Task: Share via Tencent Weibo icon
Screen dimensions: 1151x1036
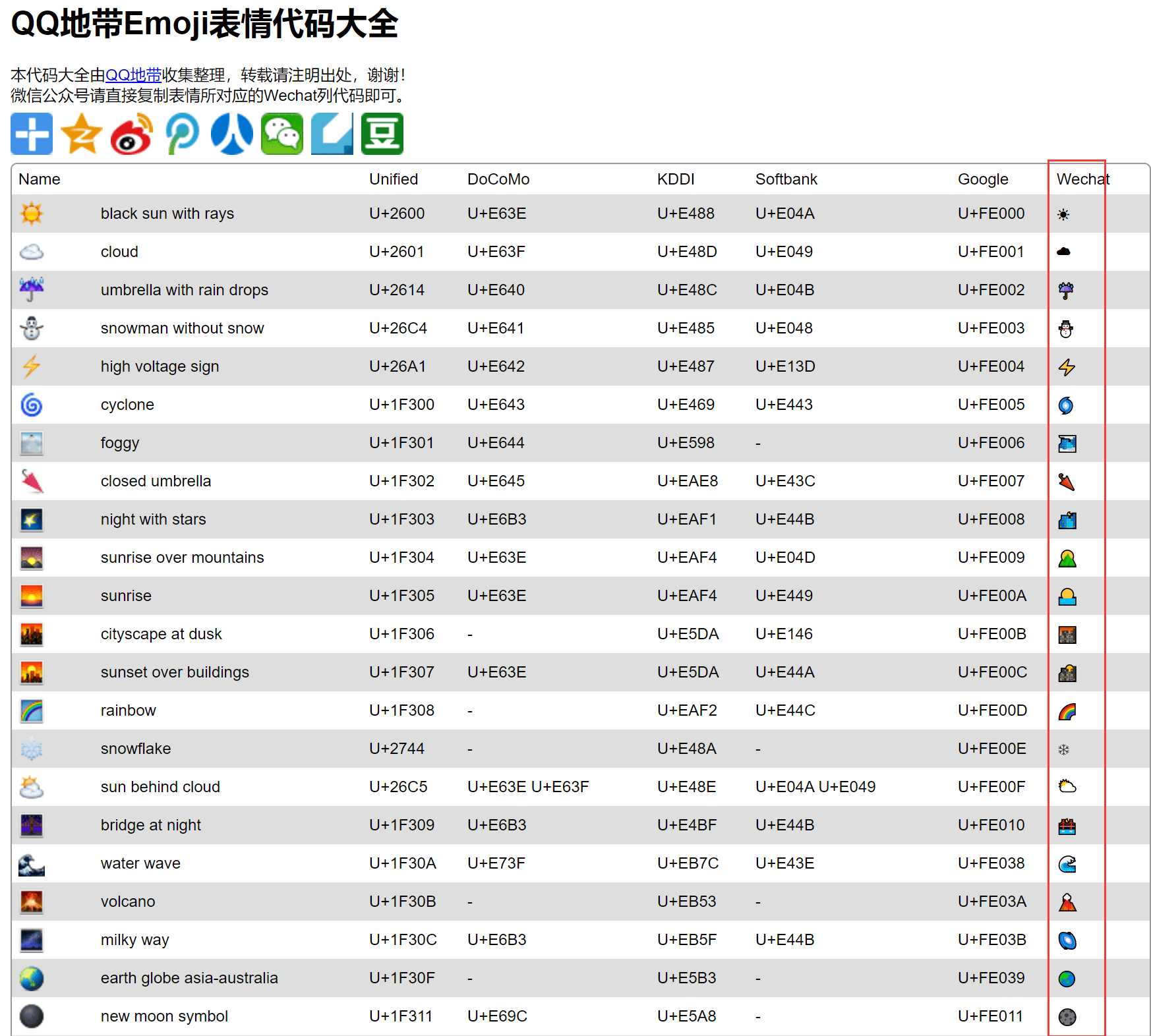Action: (x=182, y=134)
